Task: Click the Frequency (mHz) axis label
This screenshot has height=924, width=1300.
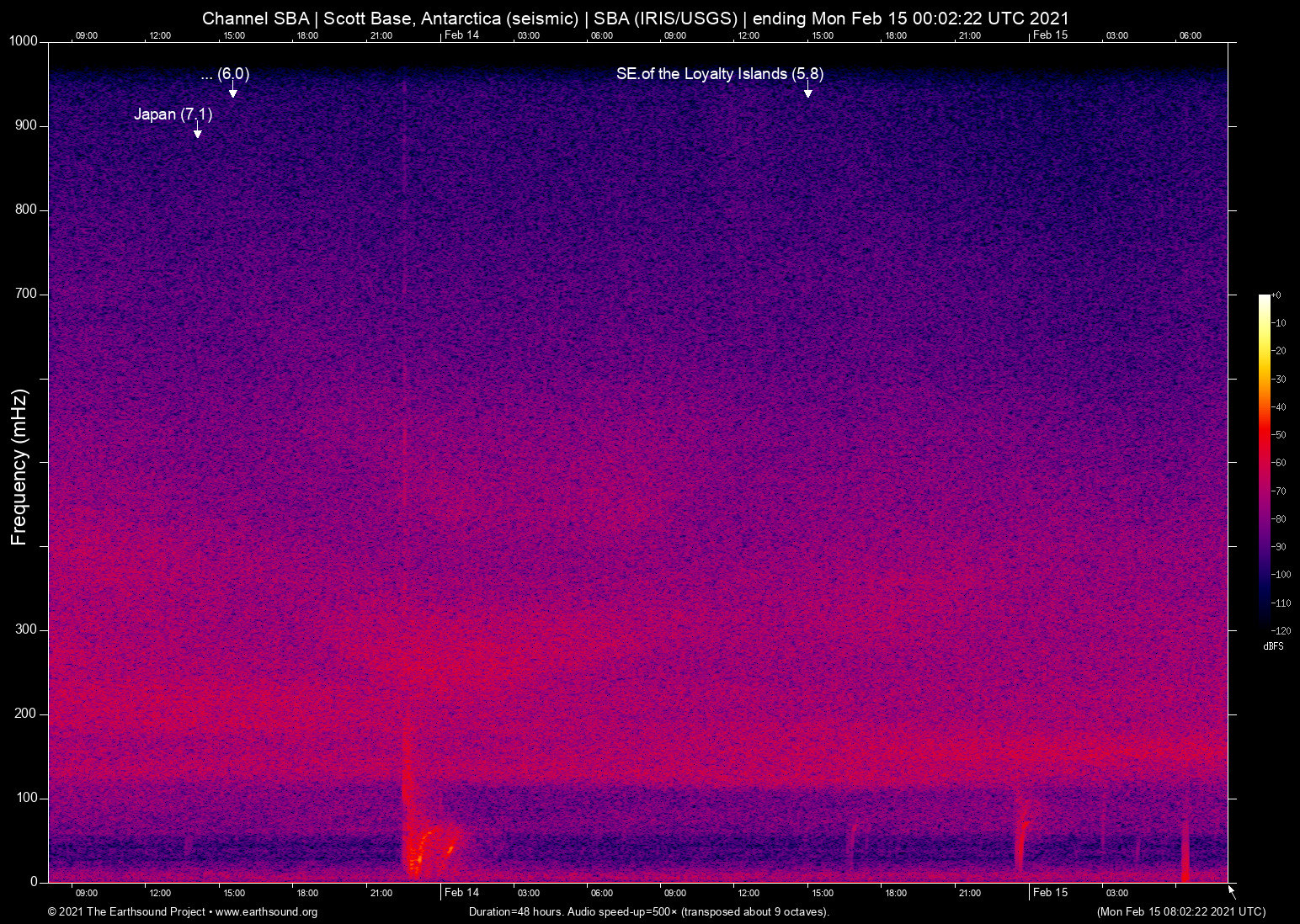Action: click(x=19, y=467)
